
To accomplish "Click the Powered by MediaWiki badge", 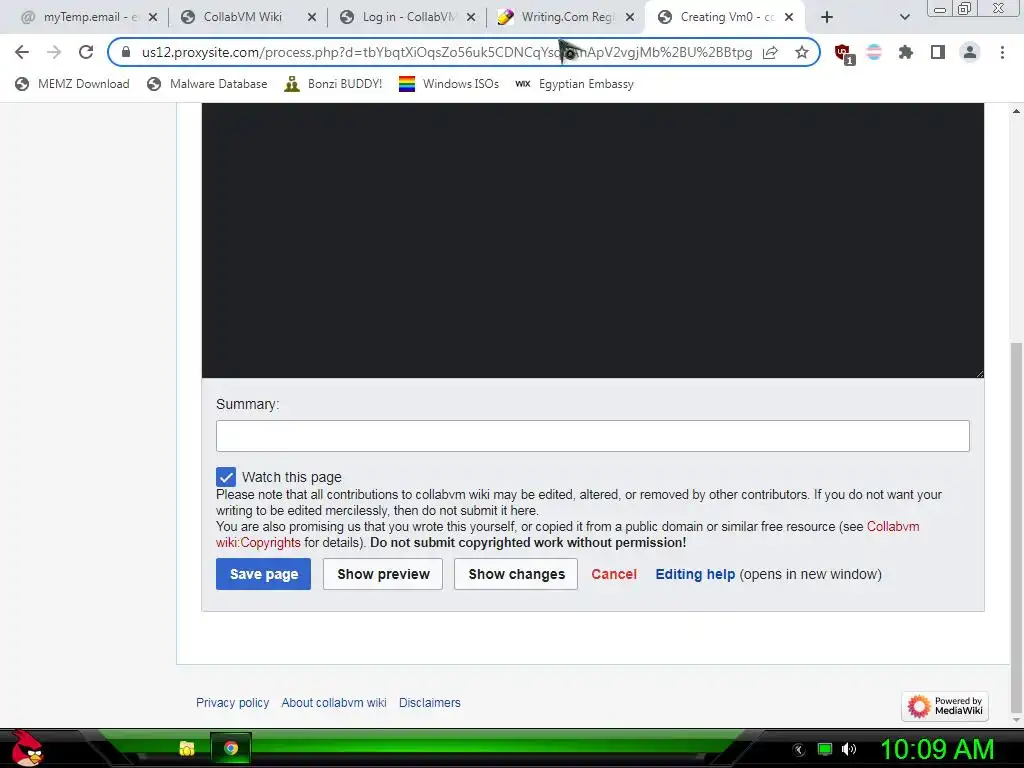I will point(945,706).
